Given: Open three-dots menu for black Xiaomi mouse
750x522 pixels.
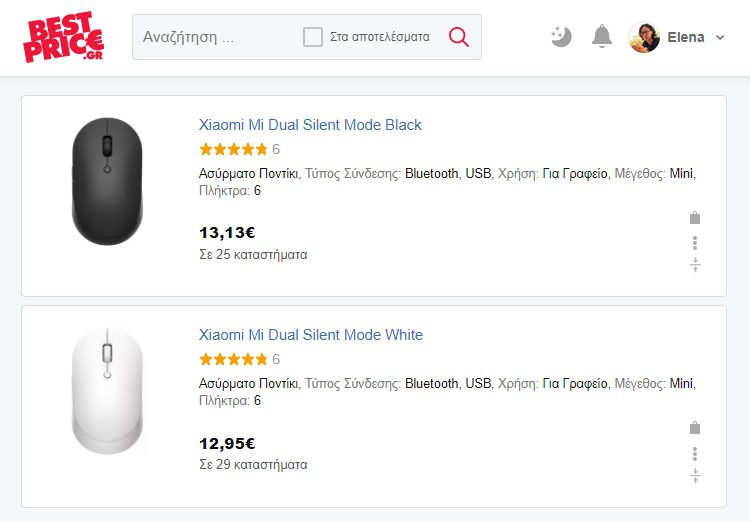Looking at the screenshot, I should click(x=695, y=243).
